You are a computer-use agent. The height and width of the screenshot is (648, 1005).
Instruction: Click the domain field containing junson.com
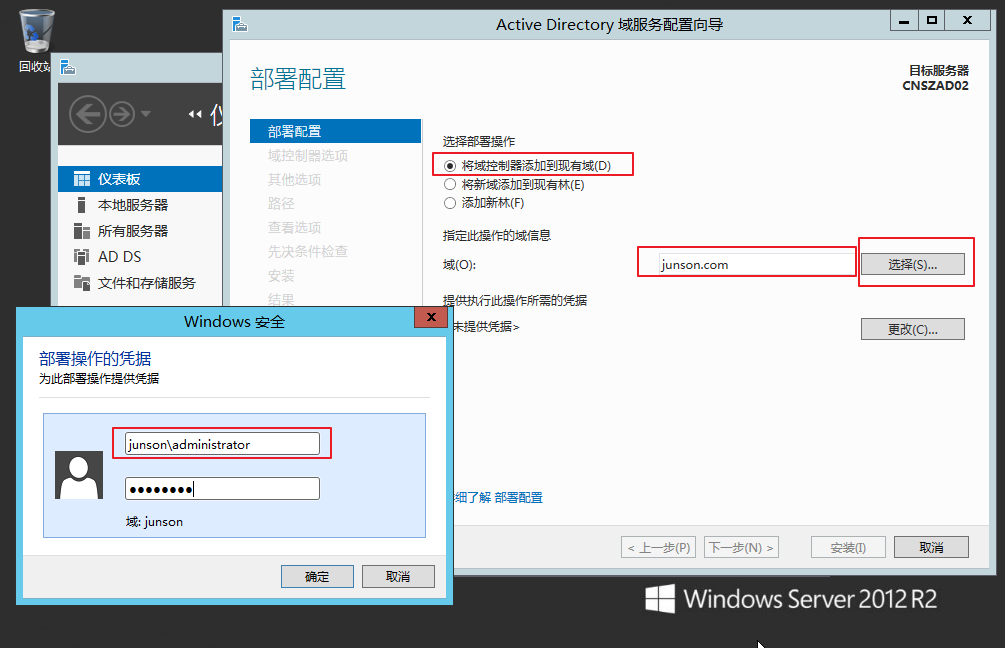click(x=756, y=264)
